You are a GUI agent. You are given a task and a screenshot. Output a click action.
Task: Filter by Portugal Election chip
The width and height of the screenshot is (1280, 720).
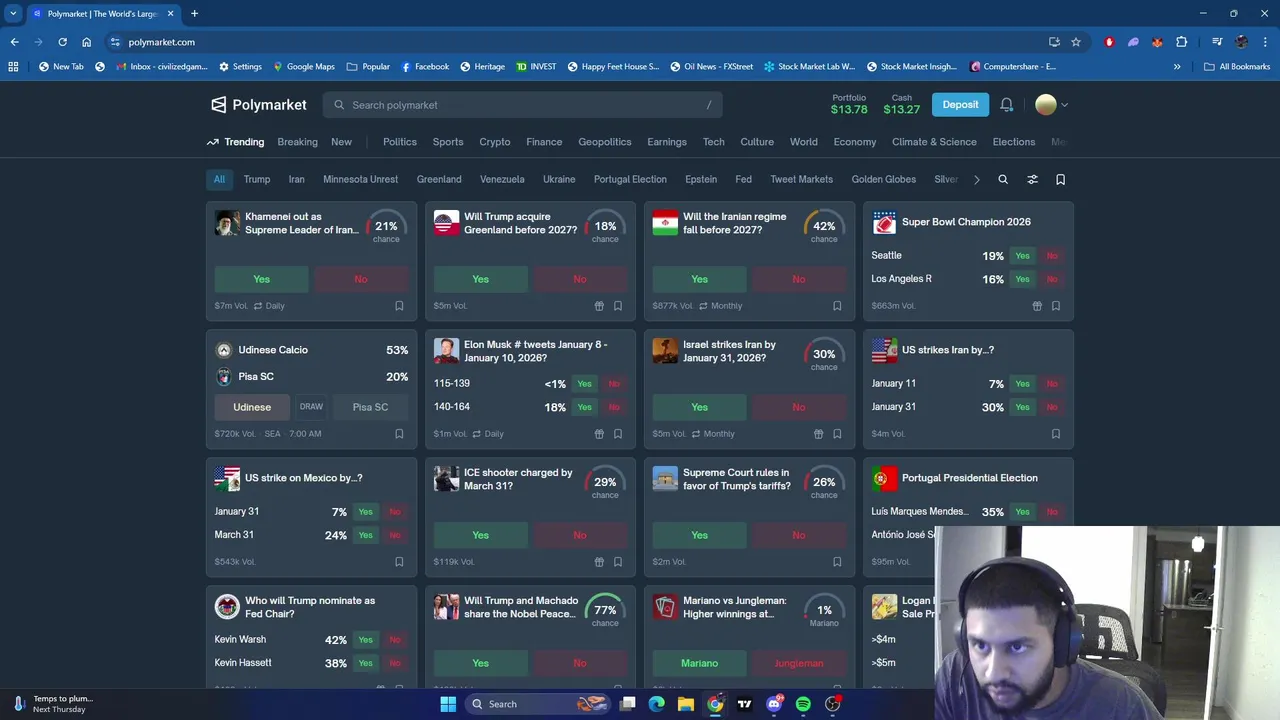(630, 179)
